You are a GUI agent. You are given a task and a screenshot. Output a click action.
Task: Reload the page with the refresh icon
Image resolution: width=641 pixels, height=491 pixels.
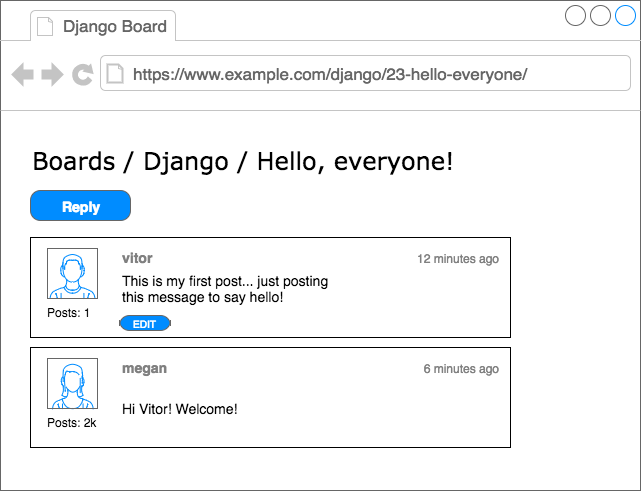coord(82,74)
